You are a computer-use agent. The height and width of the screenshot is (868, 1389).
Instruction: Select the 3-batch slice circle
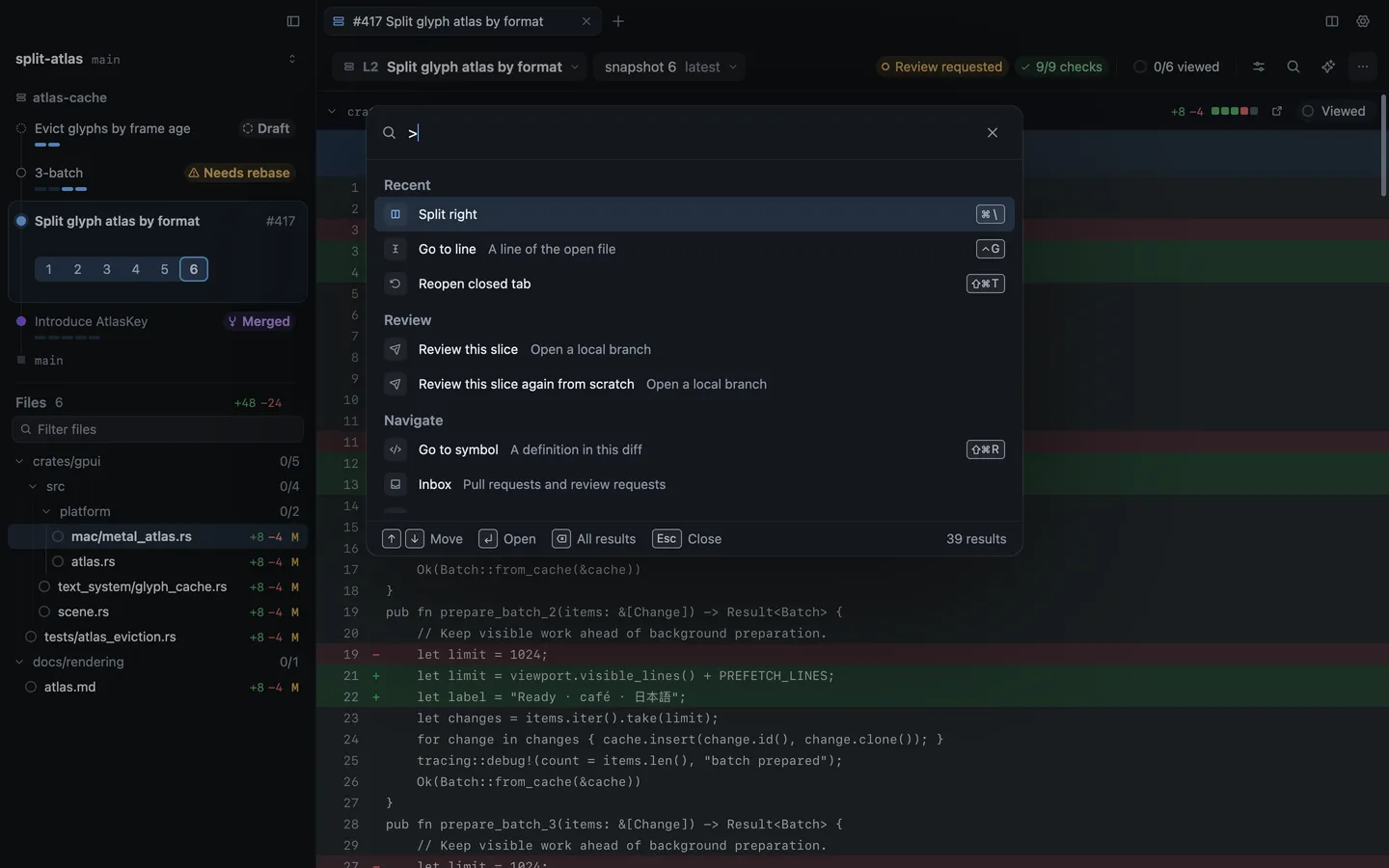(21, 173)
